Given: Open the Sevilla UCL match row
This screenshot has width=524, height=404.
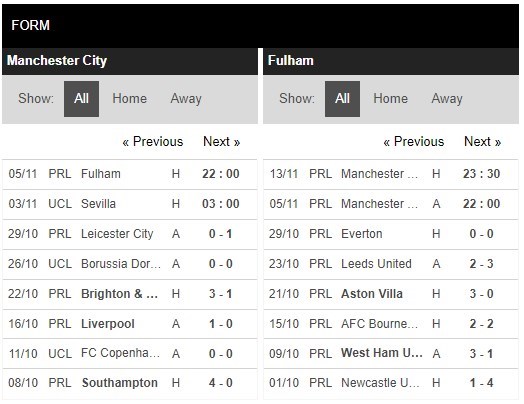Looking at the screenshot, I should (x=130, y=204).
